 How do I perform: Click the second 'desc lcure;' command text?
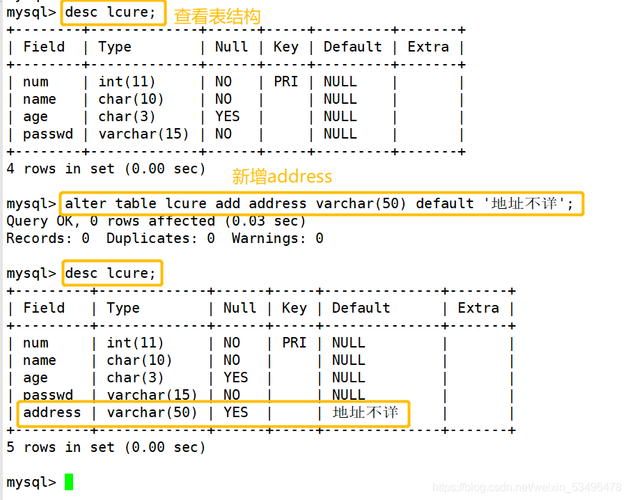coord(110,273)
